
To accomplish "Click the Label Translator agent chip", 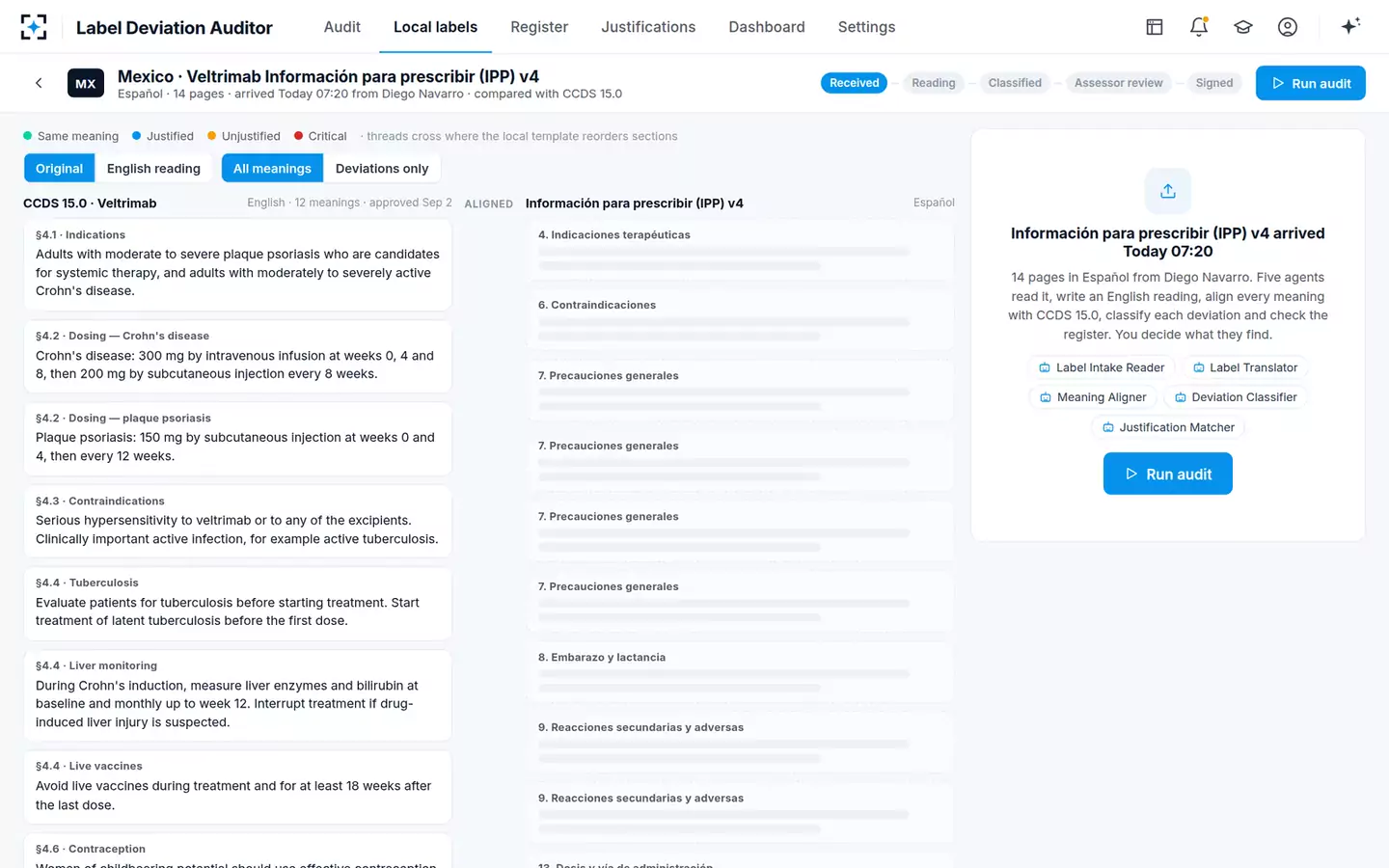I will pyautogui.click(x=1245, y=367).
